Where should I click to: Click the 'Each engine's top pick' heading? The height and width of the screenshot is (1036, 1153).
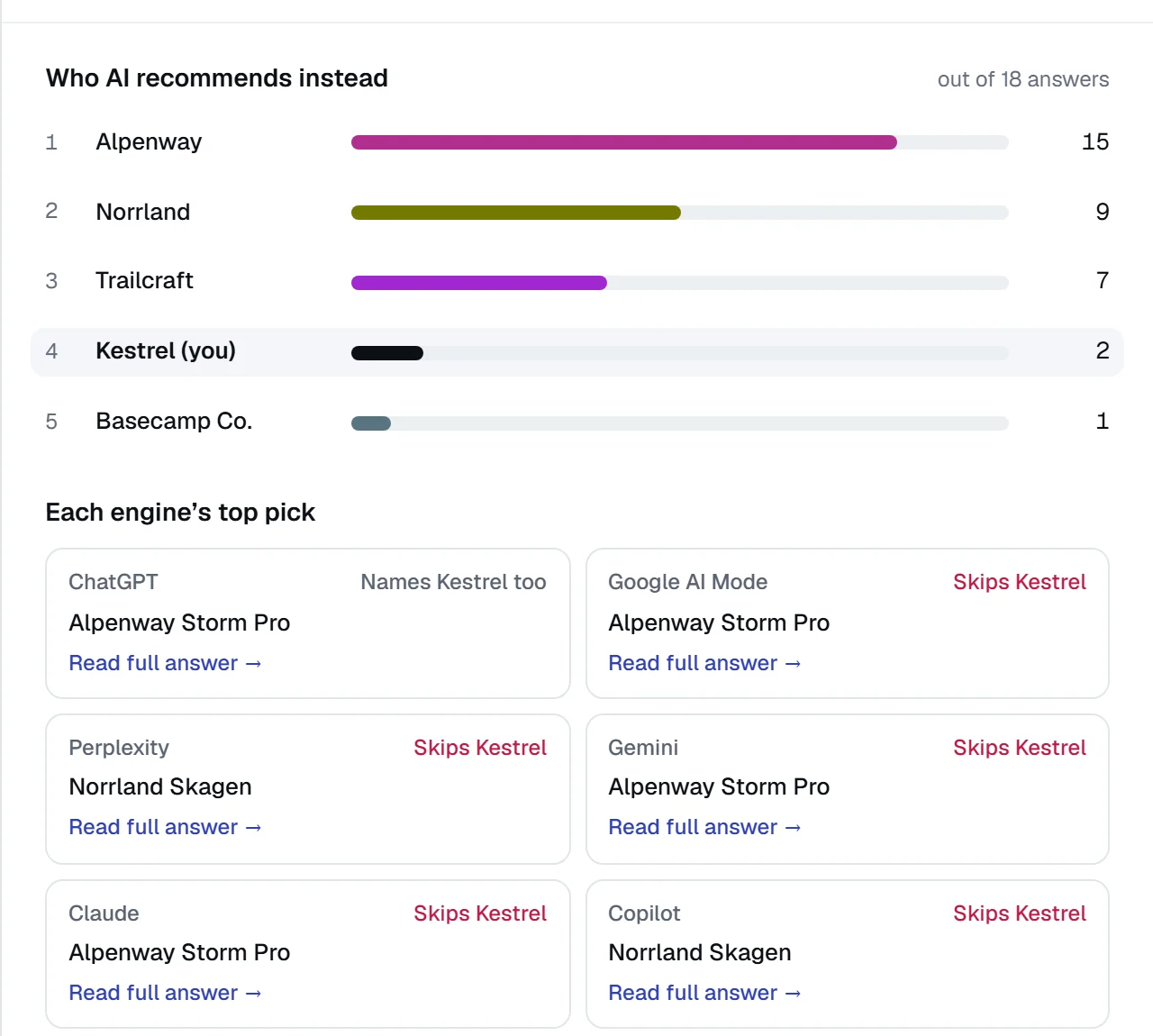(x=180, y=513)
